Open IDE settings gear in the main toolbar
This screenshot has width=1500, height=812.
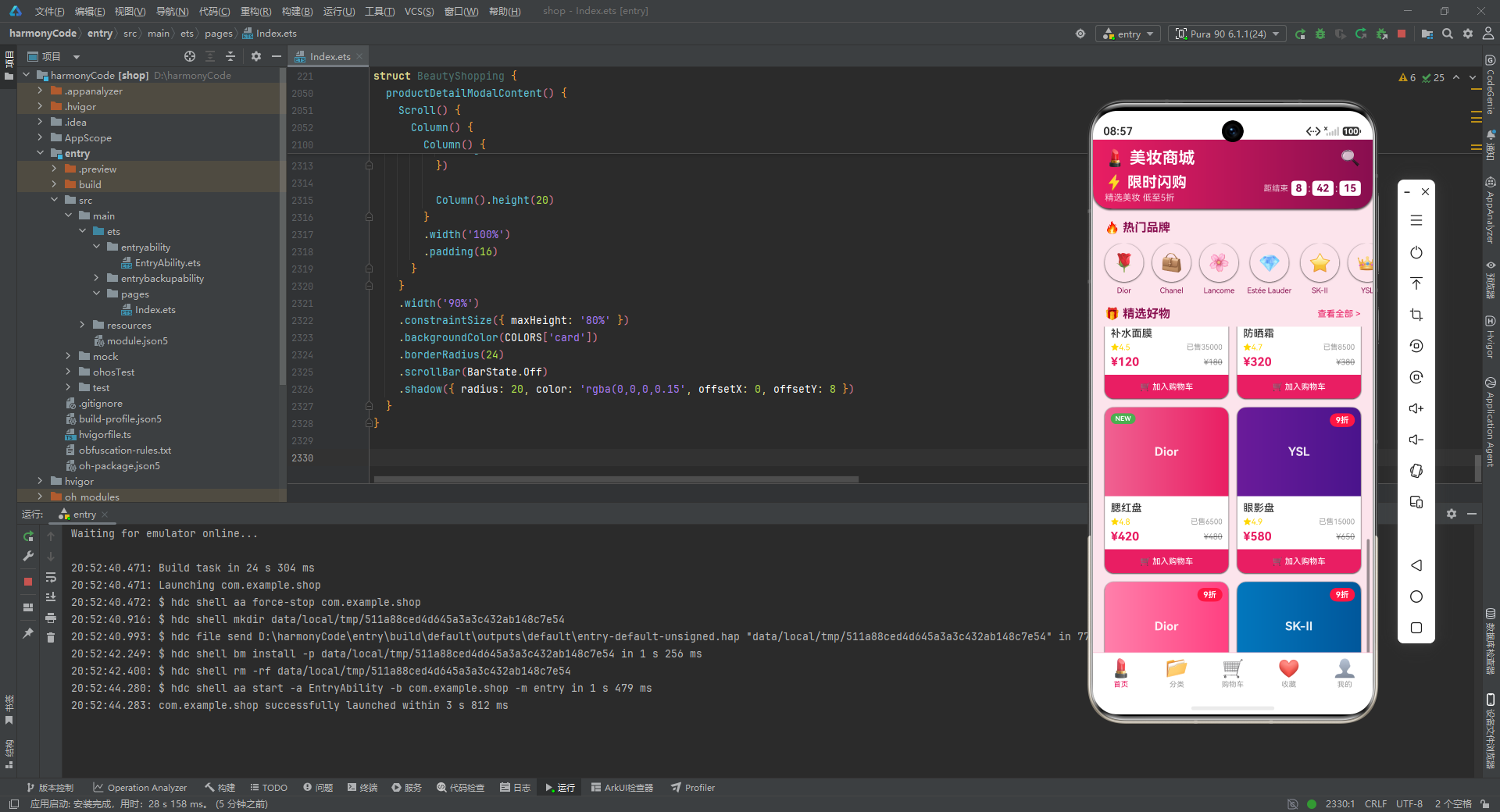click(1468, 34)
